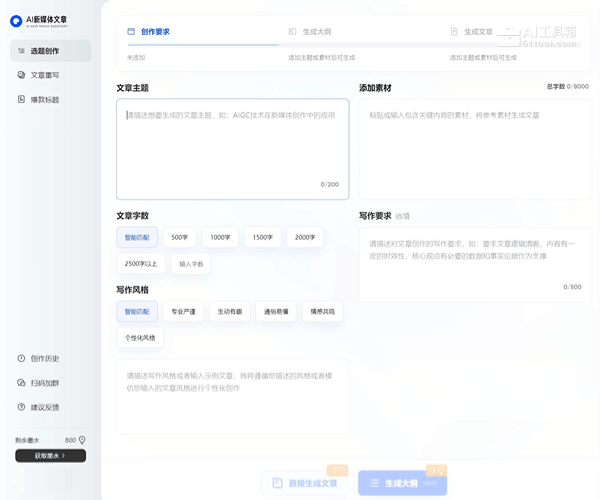Click the ink drop icon beside 800
Image resolution: width=600 pixels, height=500 pixels.
pos(82,440)
